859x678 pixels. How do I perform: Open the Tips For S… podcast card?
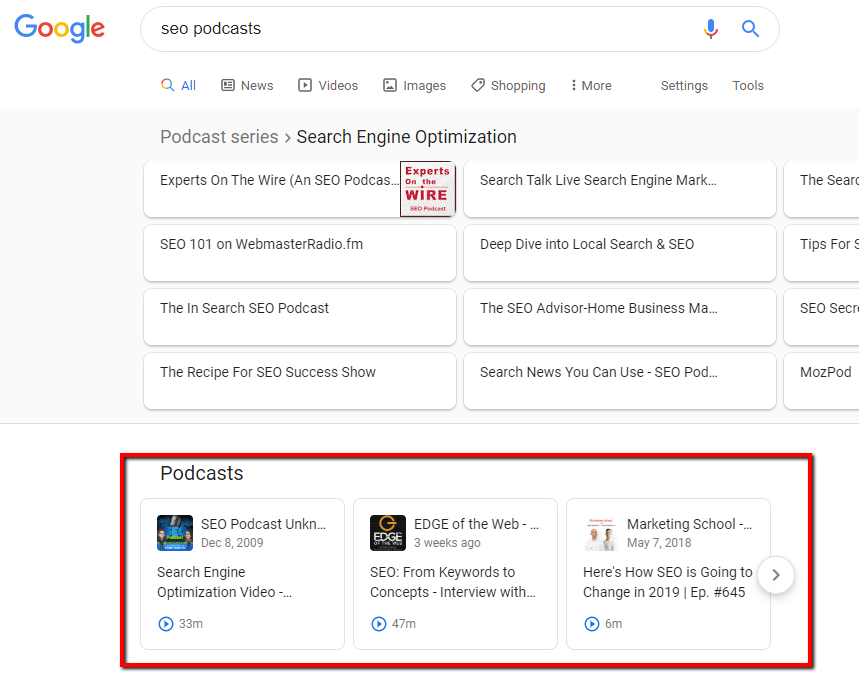pos(821,253)
